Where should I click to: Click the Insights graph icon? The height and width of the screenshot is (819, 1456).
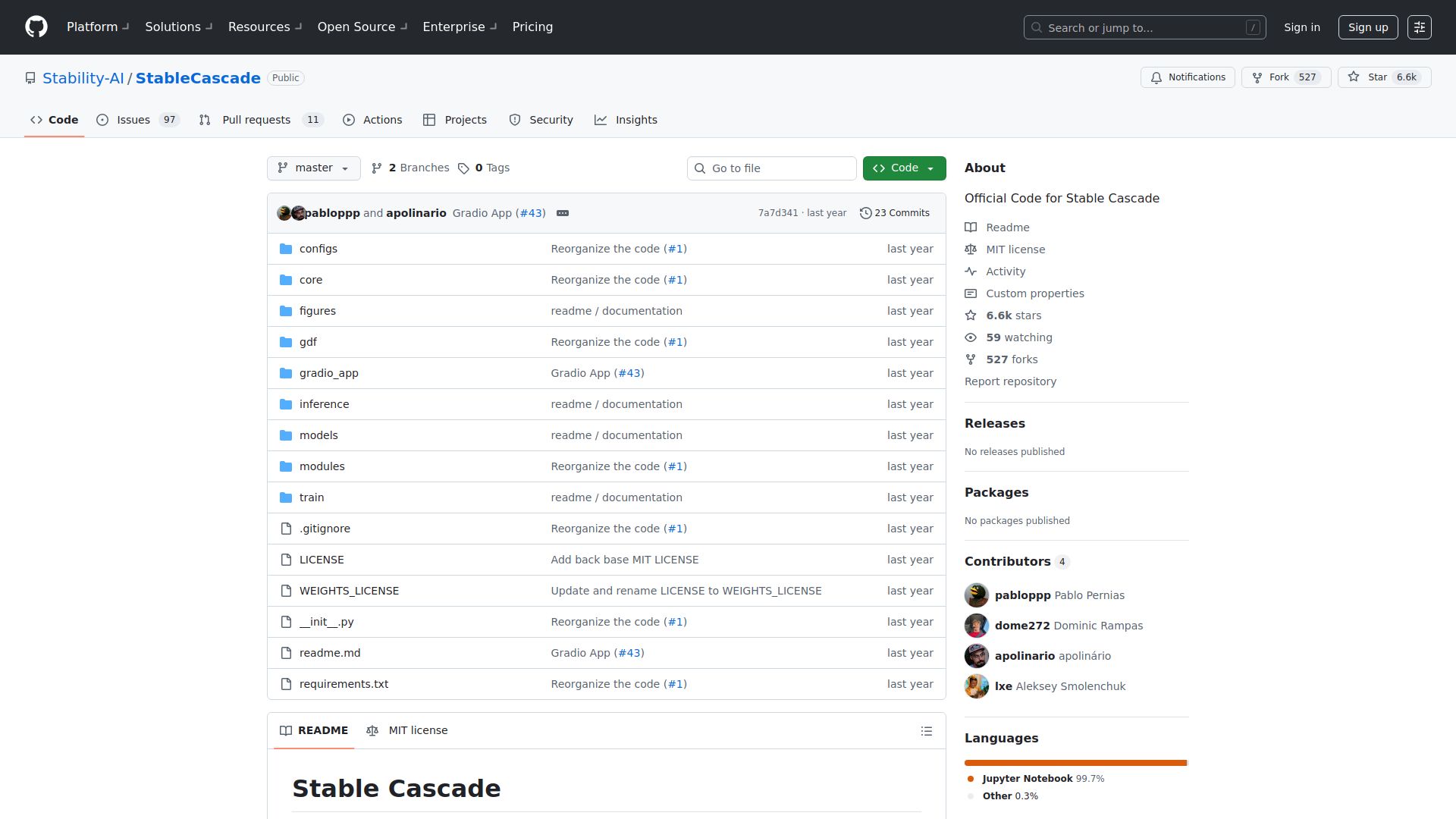coord(601,120)
